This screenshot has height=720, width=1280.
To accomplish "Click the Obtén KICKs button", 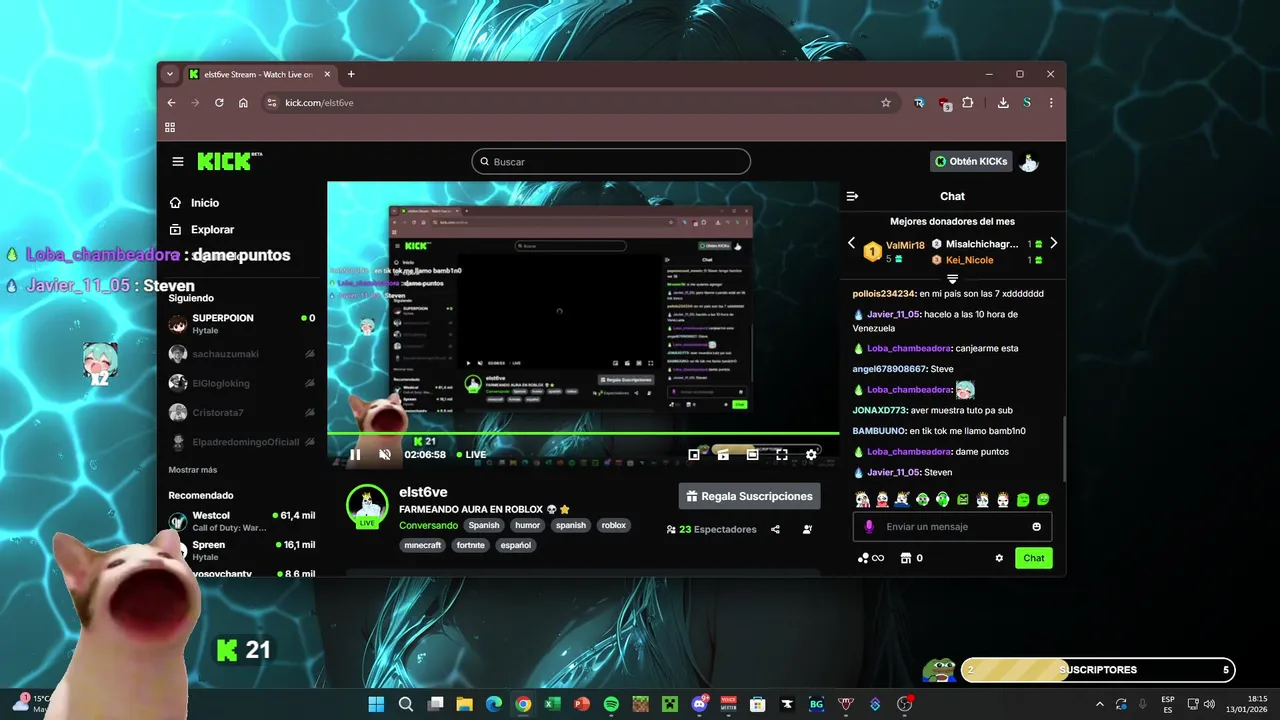I will coord(971,161).
